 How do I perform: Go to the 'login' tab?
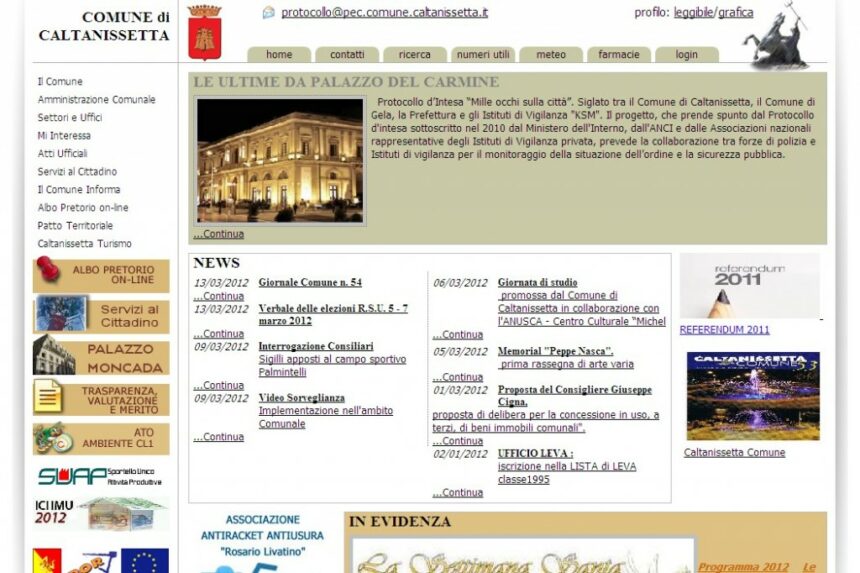tap(686, 55)
